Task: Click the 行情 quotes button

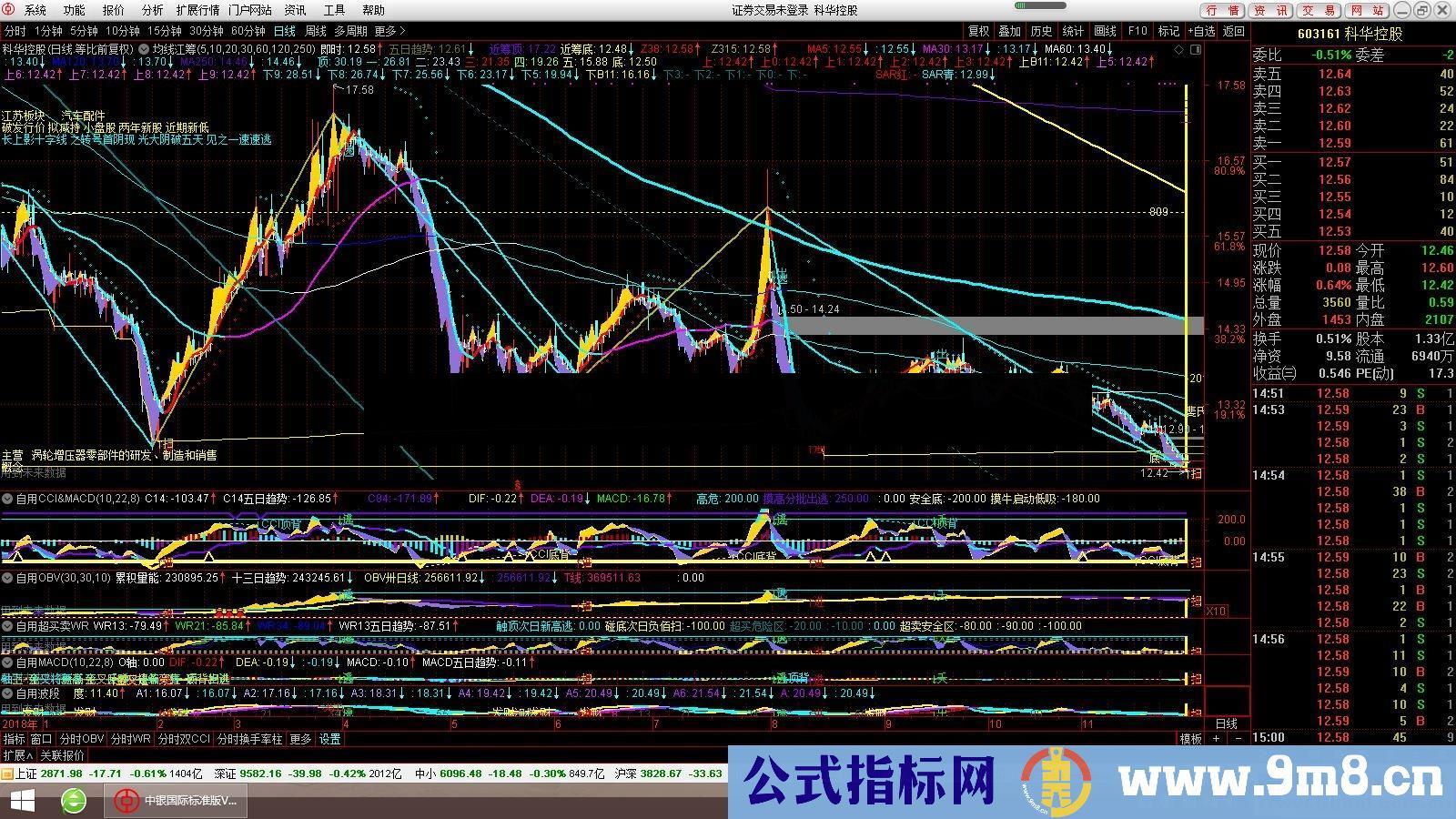Action: [1223, 10]
